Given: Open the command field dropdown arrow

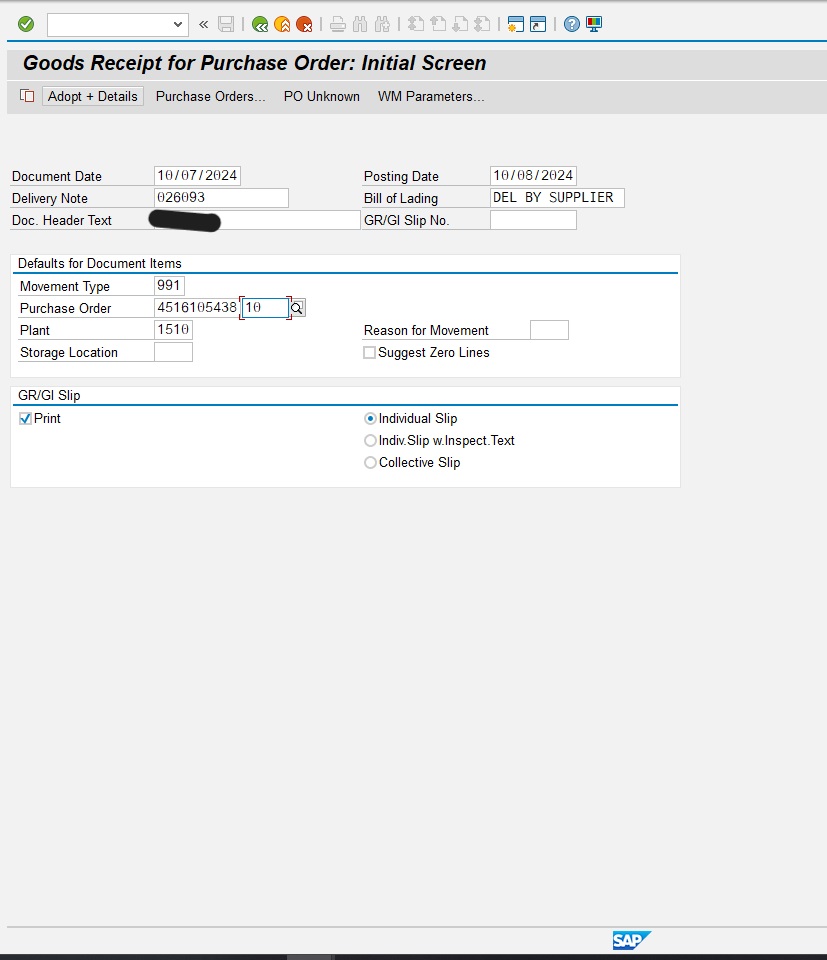Looking at the screenshot, I should (178, 24).
